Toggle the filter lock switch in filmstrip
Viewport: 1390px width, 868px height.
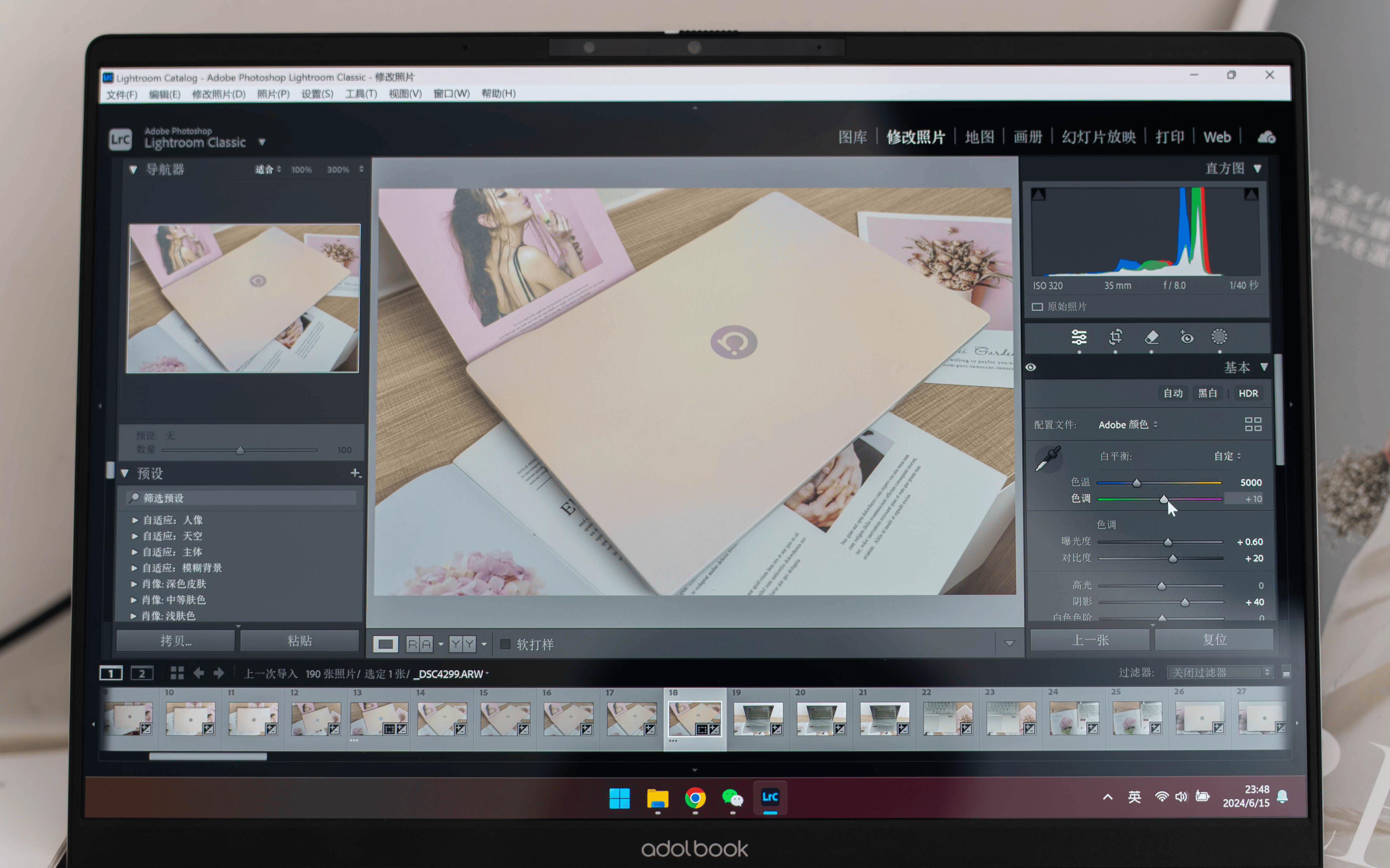1286,672
